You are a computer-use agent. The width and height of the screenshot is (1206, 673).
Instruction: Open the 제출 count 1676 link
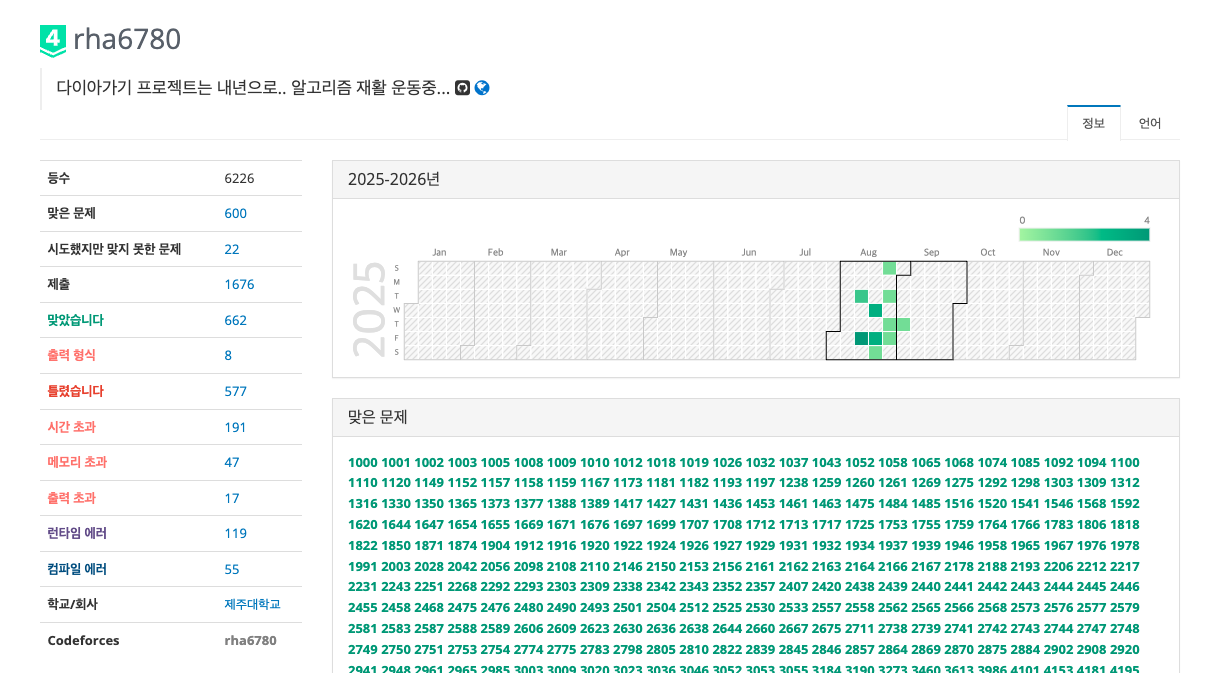pyautogui.click(x=239, y=284)
